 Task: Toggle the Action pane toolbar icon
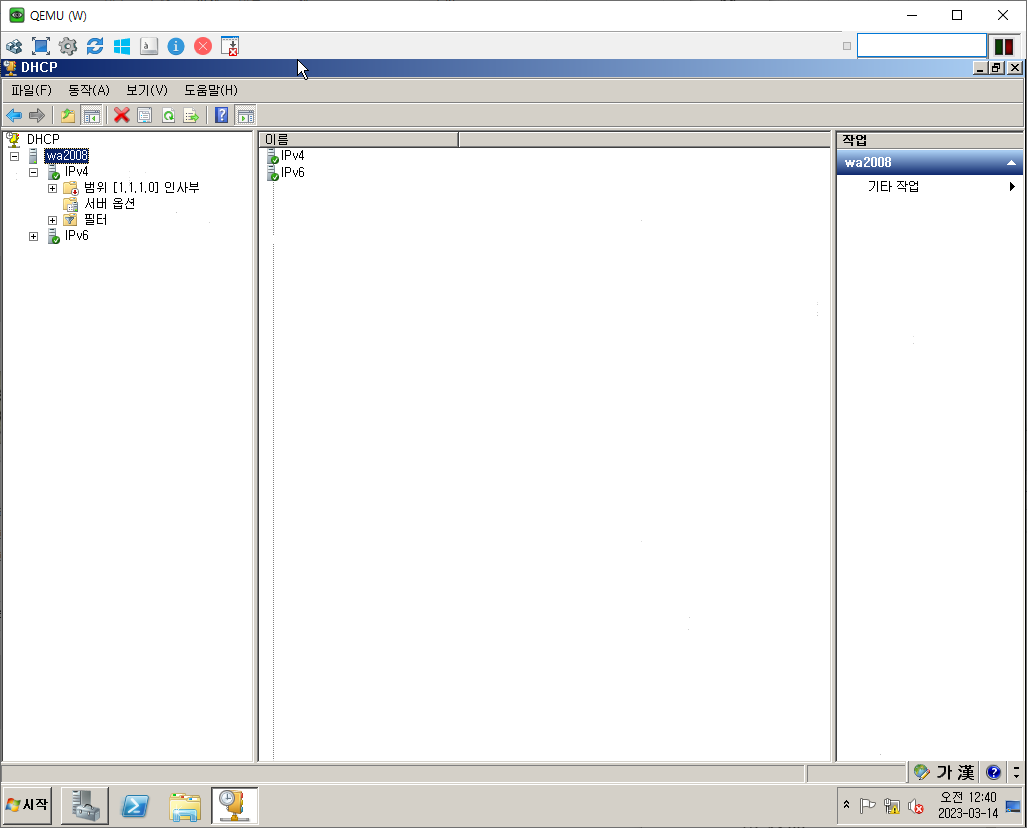246,116
